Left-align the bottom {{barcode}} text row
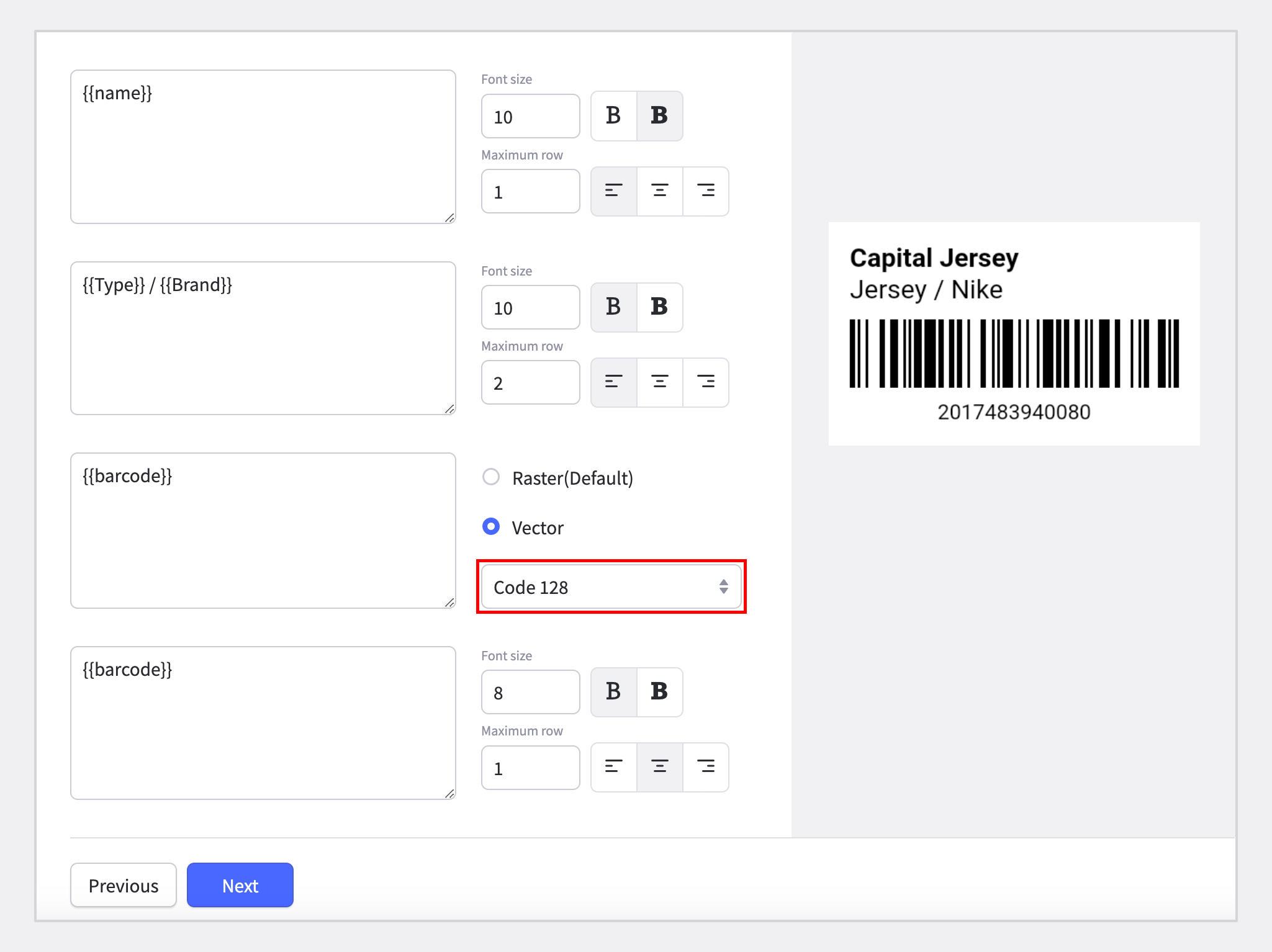This screenshot has height=952, width=1272. coord(613,767)
